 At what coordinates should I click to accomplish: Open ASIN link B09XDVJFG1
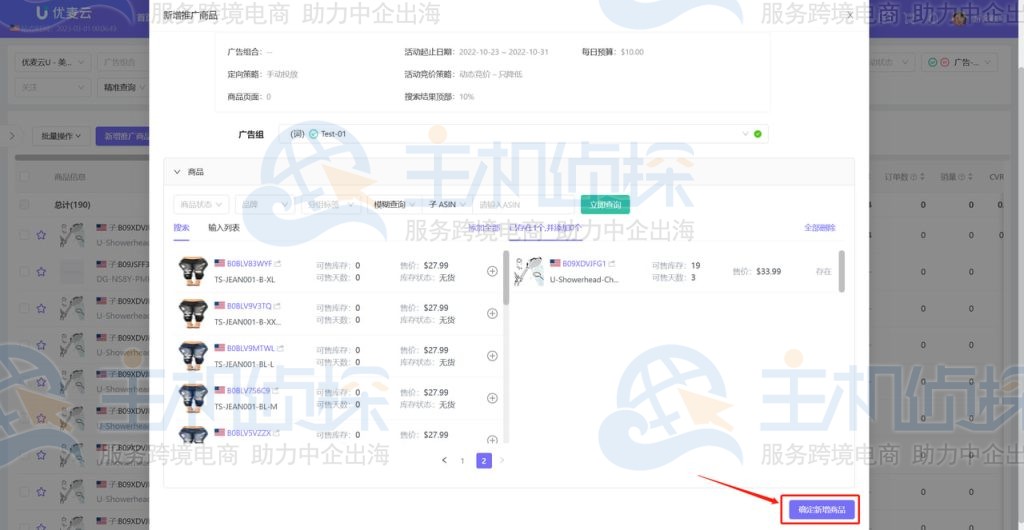pos(584,264)
